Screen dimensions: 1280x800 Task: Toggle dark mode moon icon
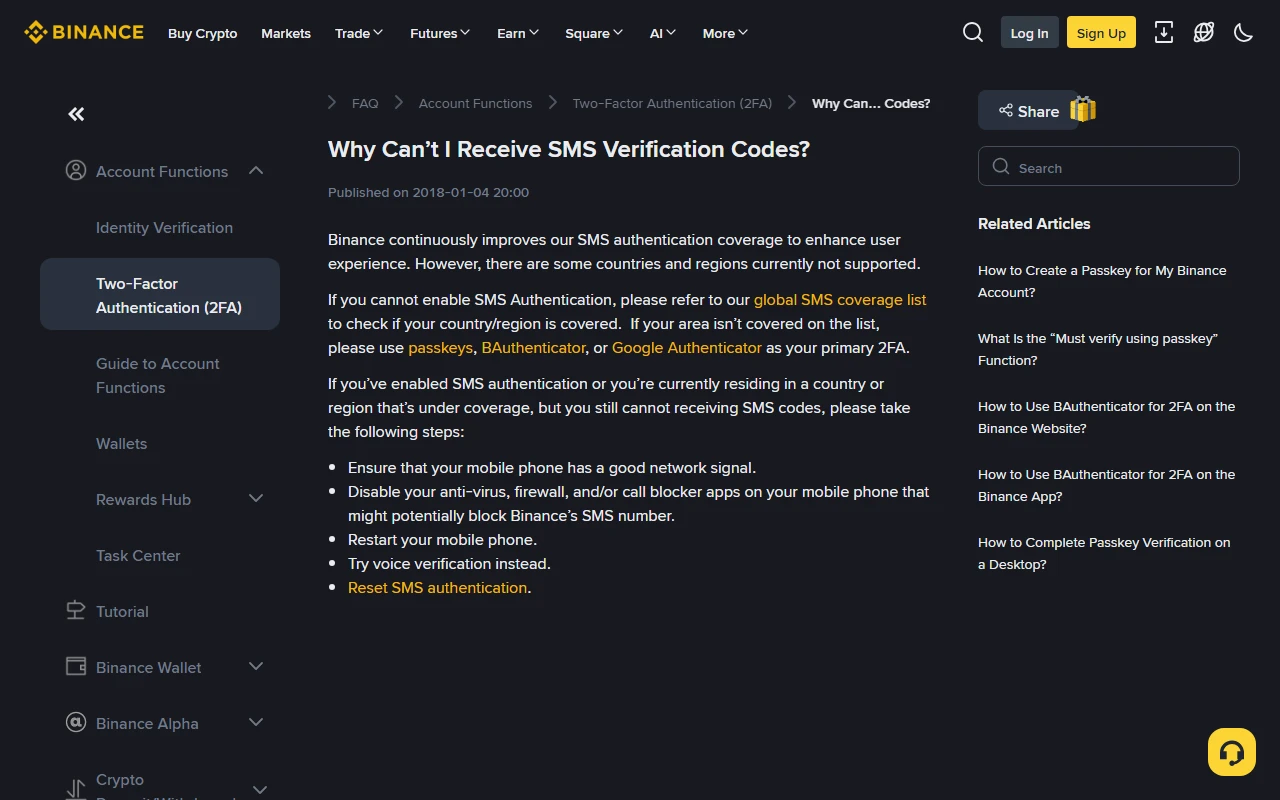(x=1244, y=32)
